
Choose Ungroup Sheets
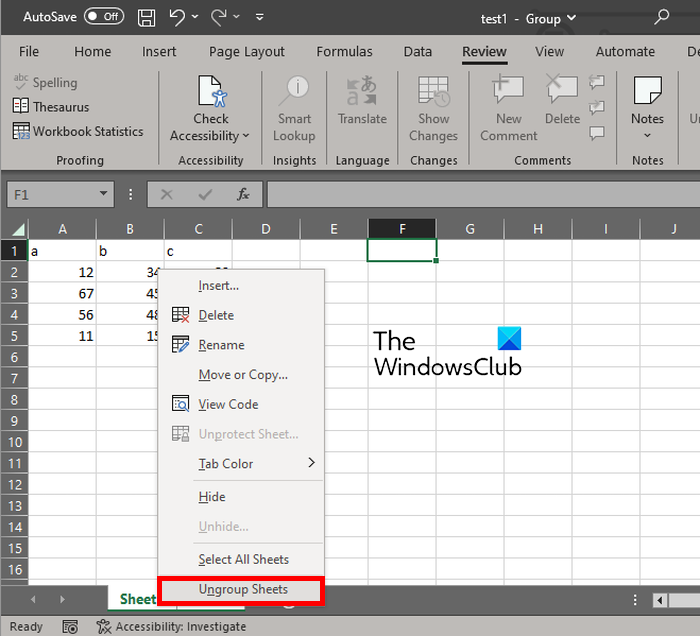click(x=241, y=590)
